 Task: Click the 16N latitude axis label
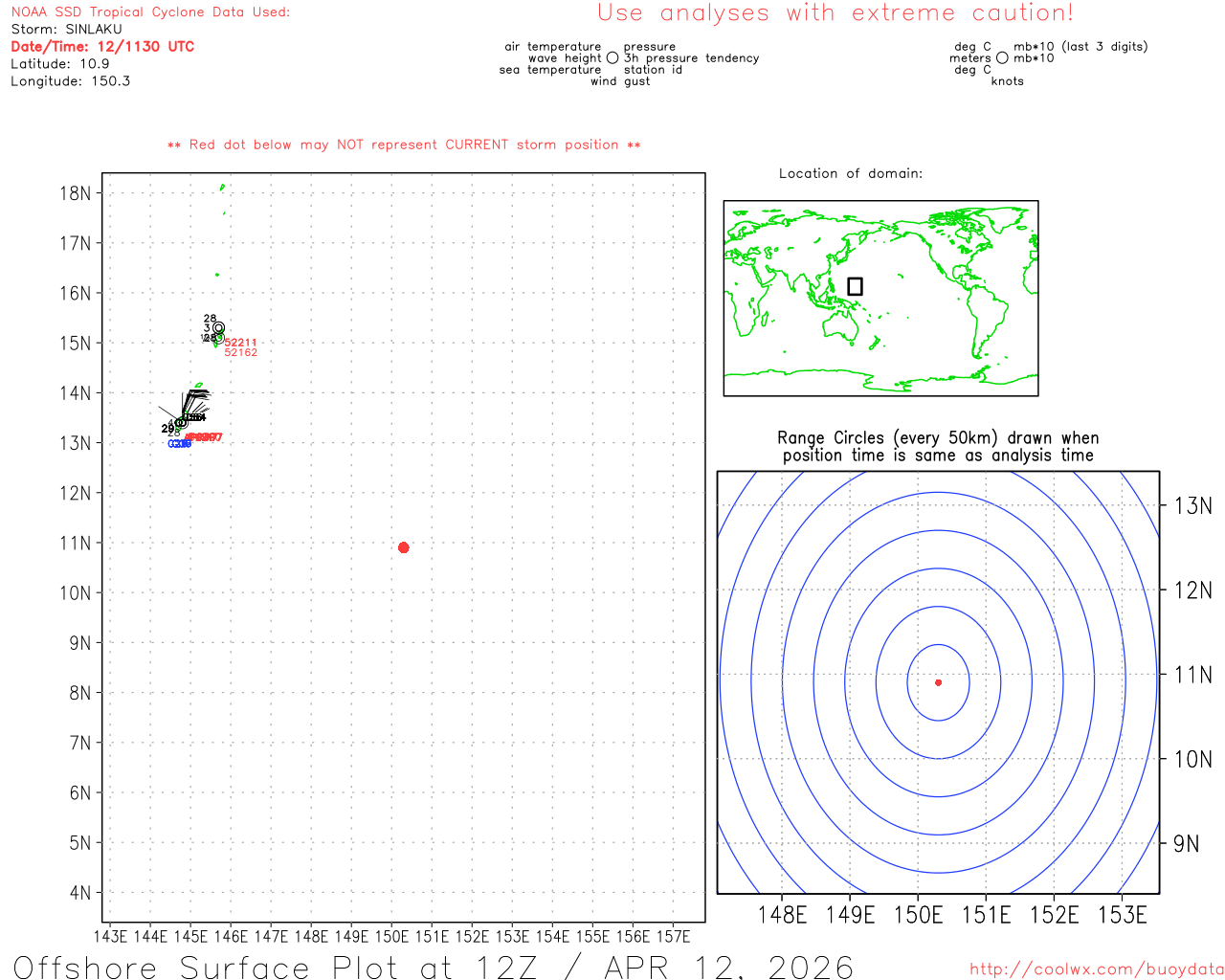pyautogui.click(x=76, y=293)
